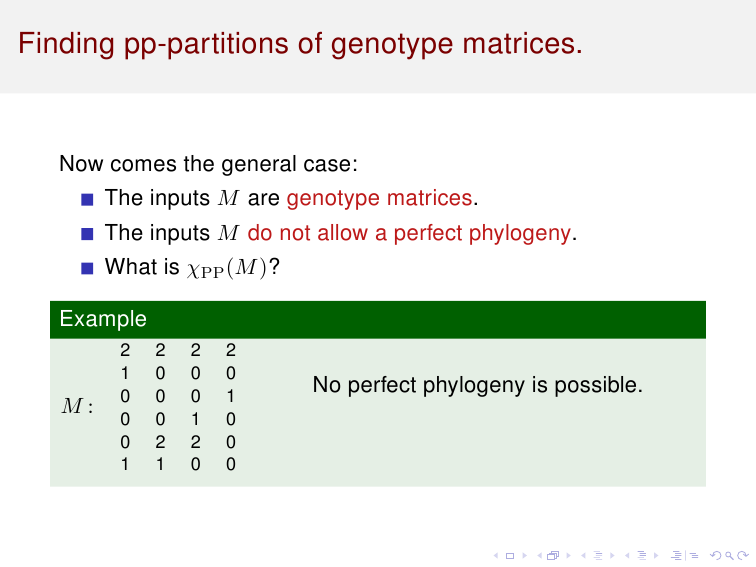Go to next slide arrow
The height and width of the screenshot is (567, 756).
525,555
